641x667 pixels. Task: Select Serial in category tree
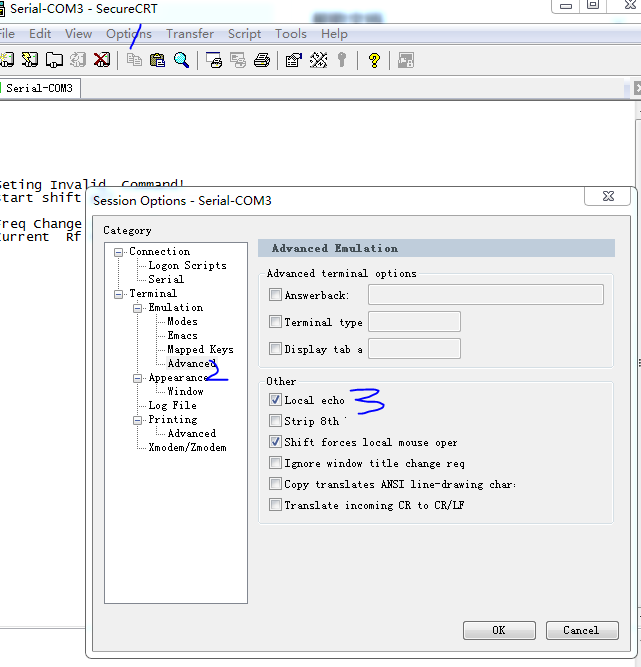click(x=166, y=279)
